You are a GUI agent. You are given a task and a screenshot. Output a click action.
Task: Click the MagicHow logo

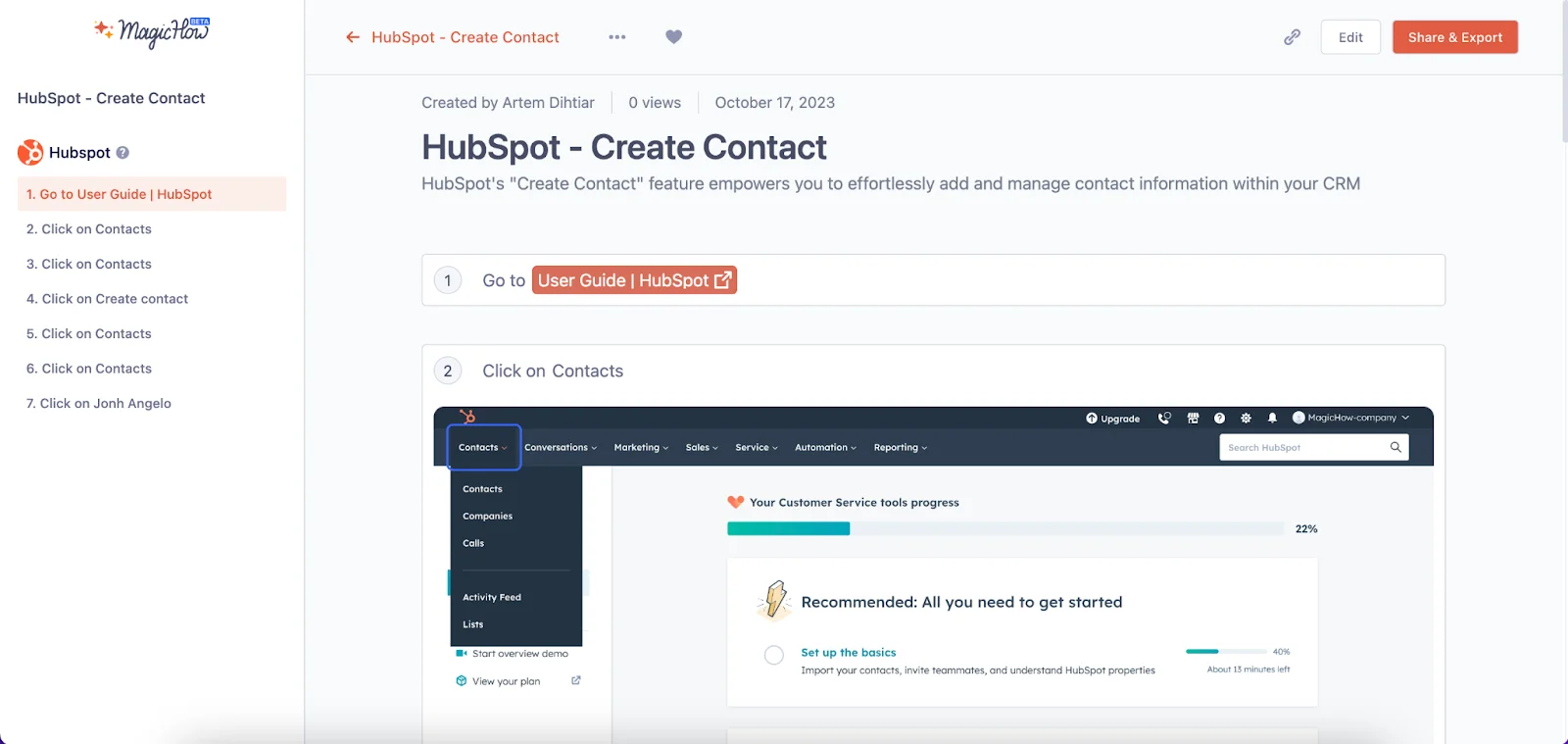pos(152,31)
